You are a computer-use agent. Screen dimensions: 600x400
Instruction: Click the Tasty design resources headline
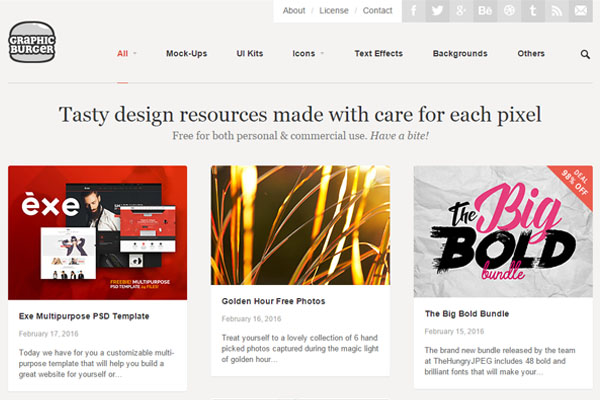[x=300, y=115]
